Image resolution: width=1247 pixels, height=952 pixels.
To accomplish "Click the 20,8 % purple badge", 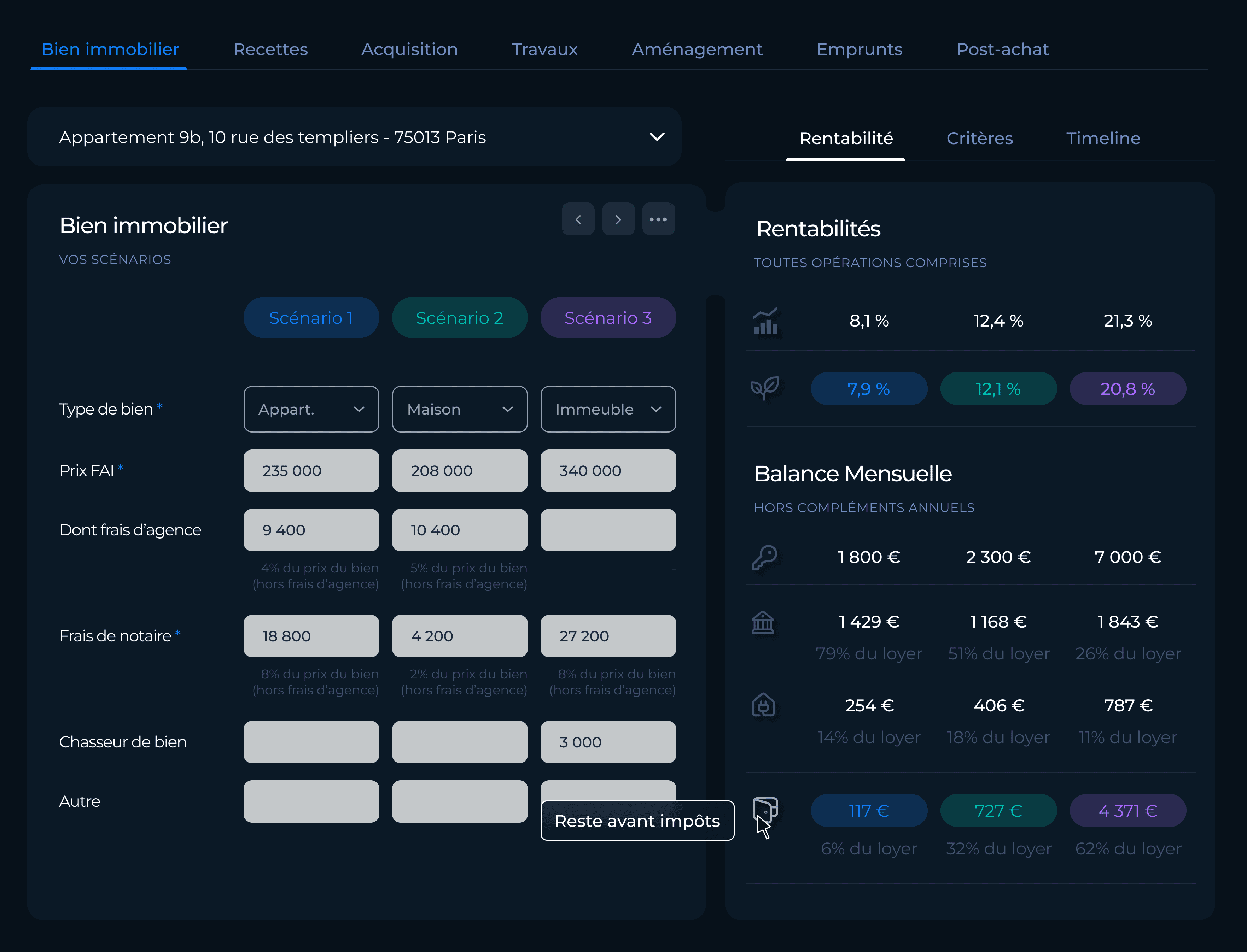I will point(1127,389).
